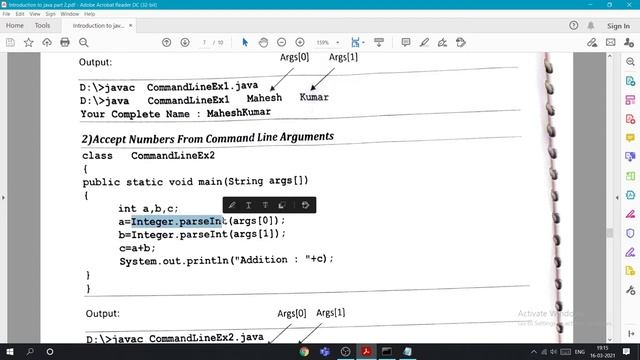This screenshot has height=360, width=640.
Task: Open the Windows notification center
Action: (x=627, y=351)
